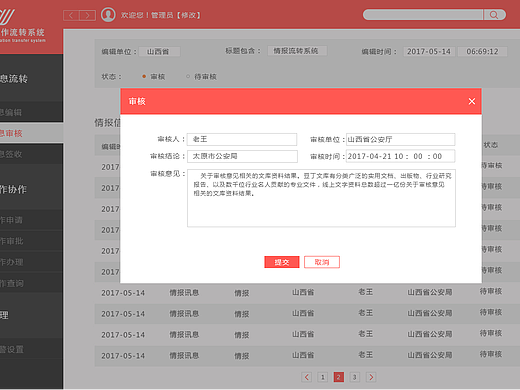Image resolution: width=520 pixels, height=390 pixels.
Task: Open the 息编辑 sidebar item
Action: (31, 112)
